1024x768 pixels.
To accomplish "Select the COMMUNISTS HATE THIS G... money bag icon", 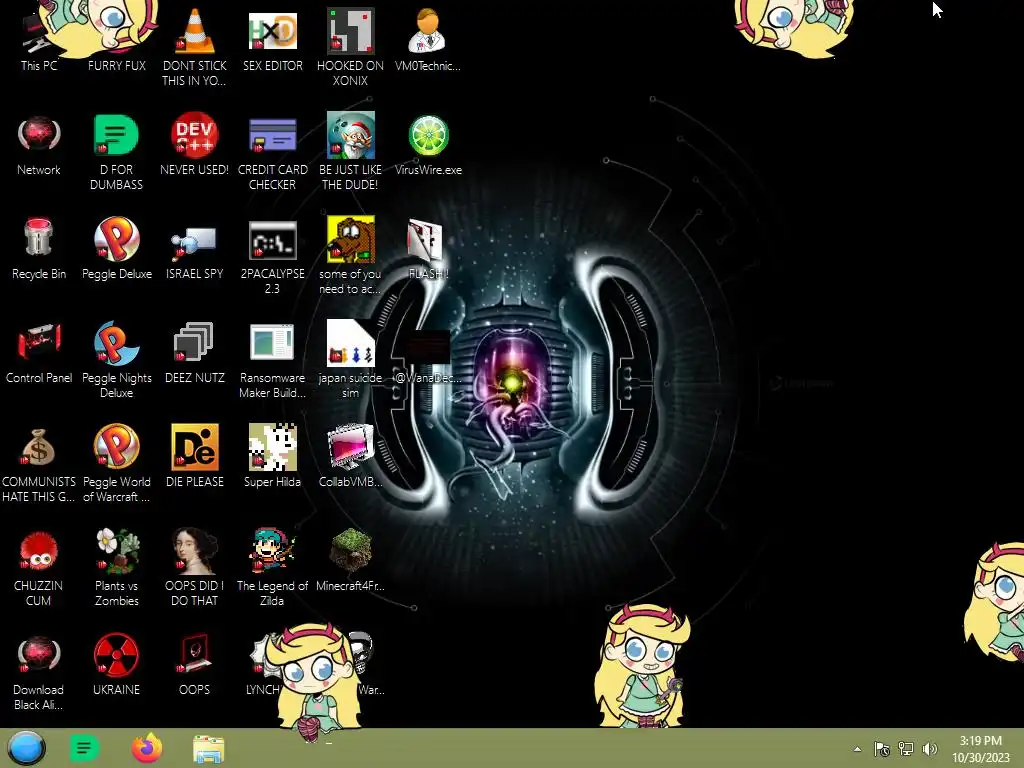I will coord(39,464).
